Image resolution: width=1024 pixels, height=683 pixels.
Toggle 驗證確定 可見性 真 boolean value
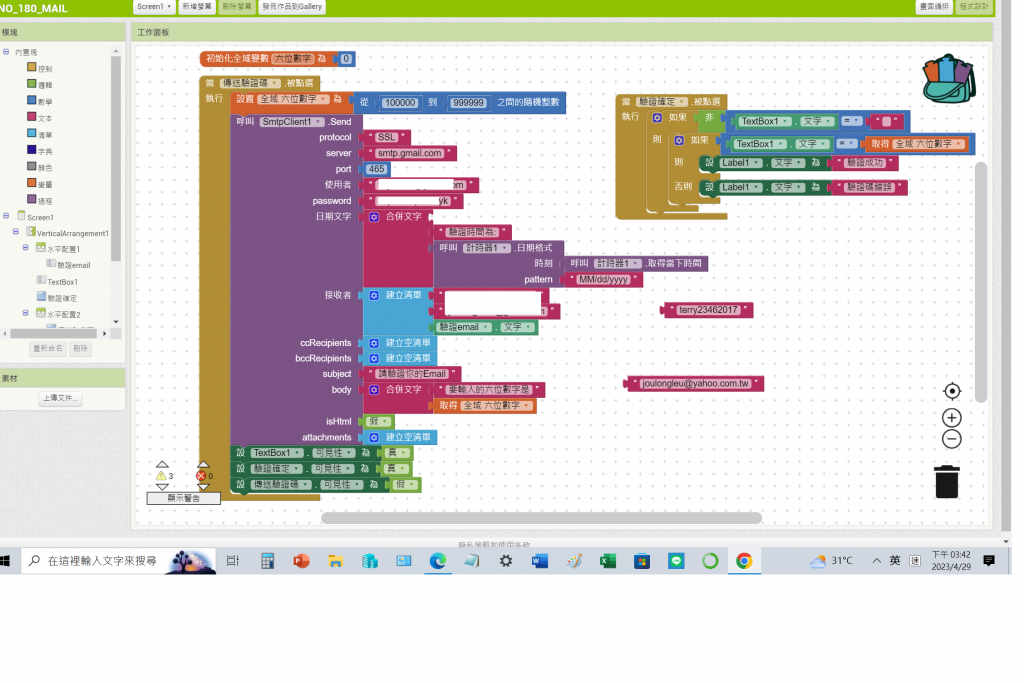[398, 469]
